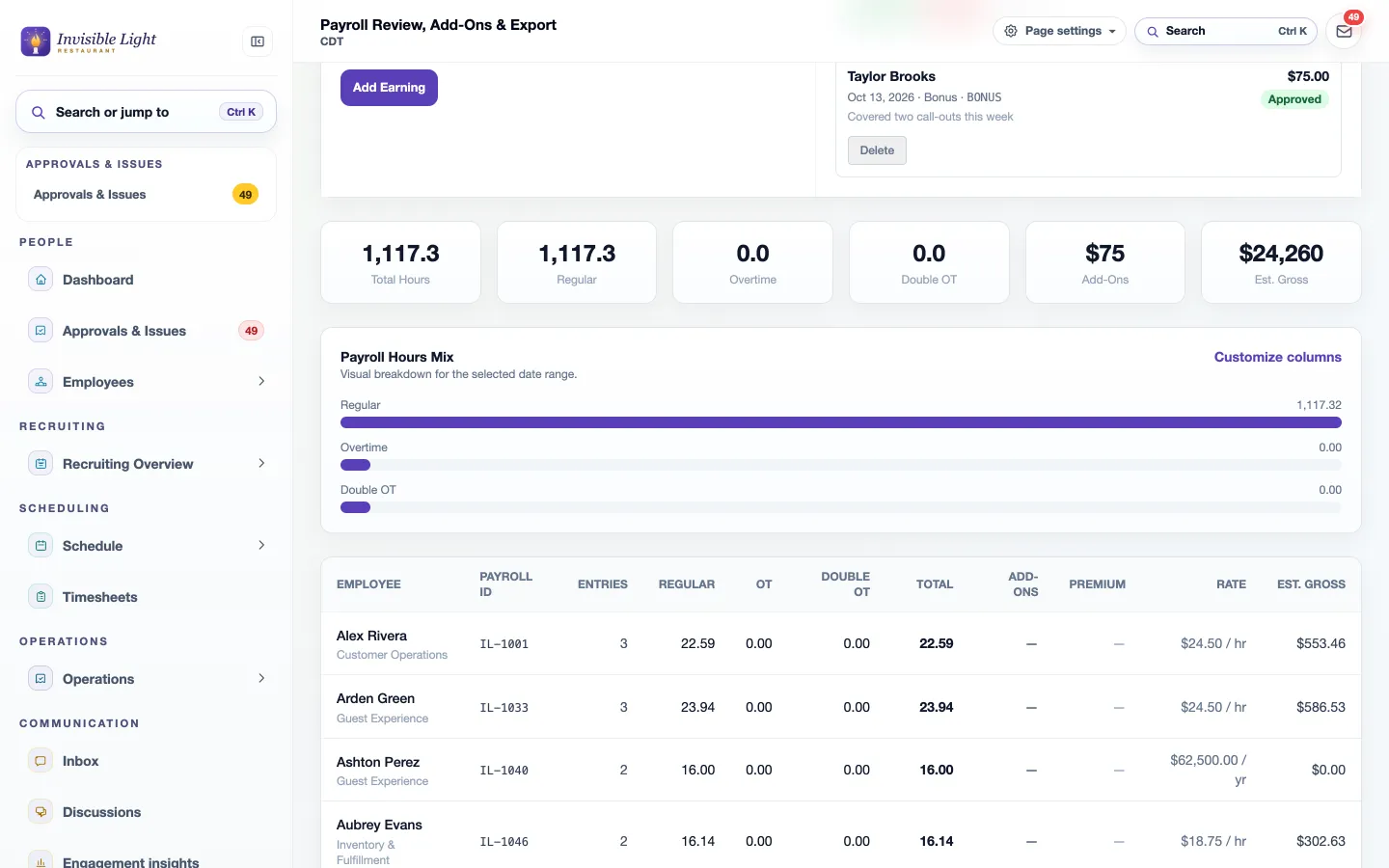Expand the Employees submenu chevron

click(x=261, y=382)
